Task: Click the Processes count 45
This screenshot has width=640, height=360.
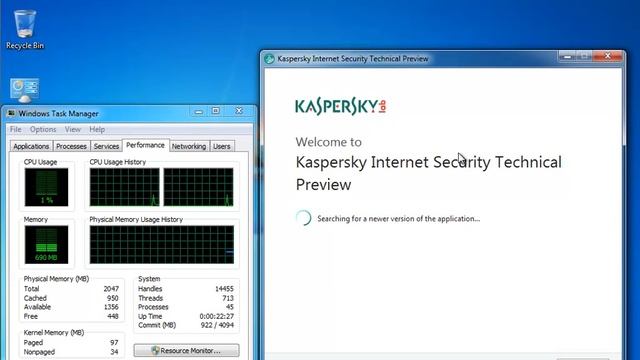Action: 230,307
